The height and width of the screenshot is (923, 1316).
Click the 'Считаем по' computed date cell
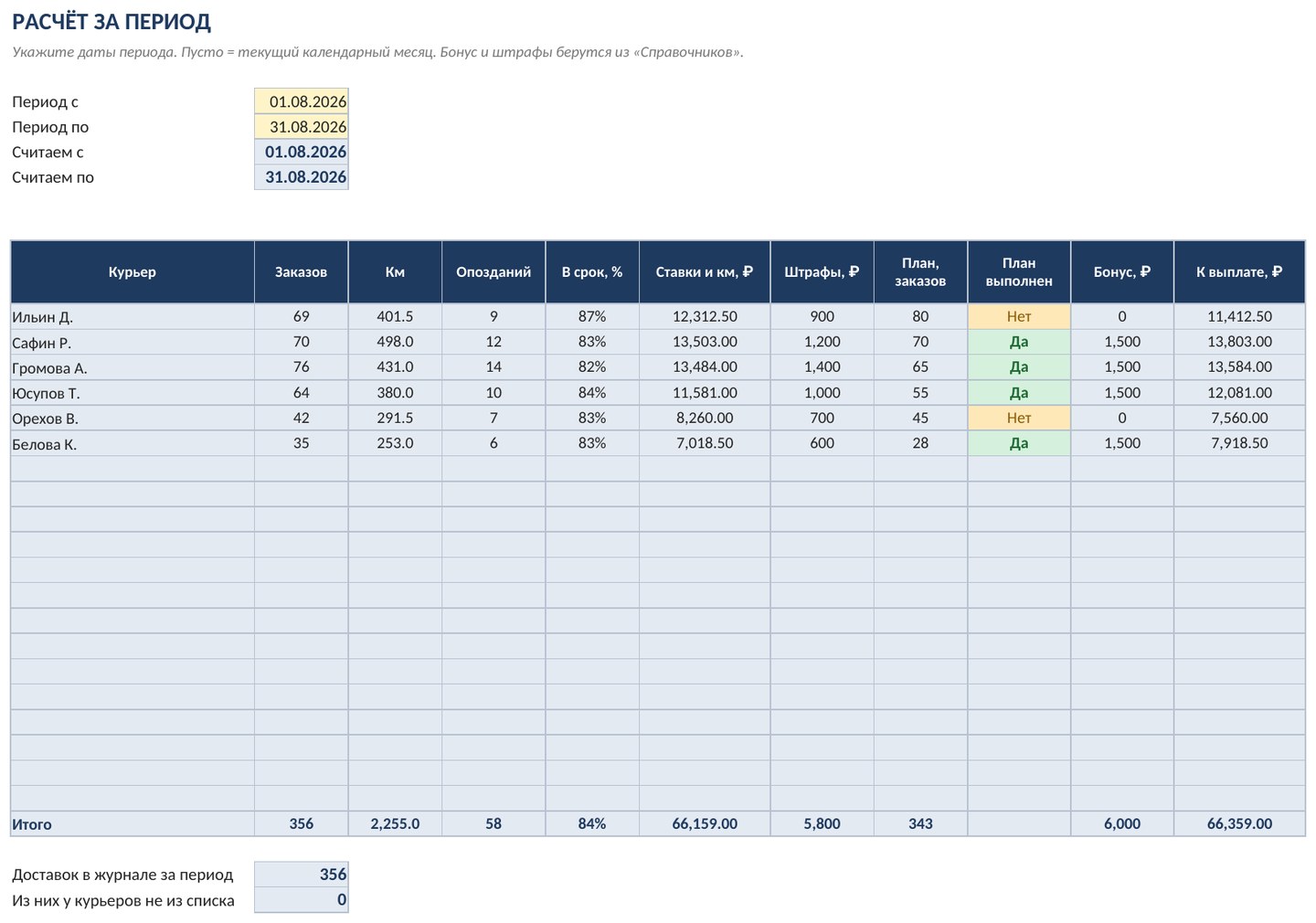[x=302, y=177]
